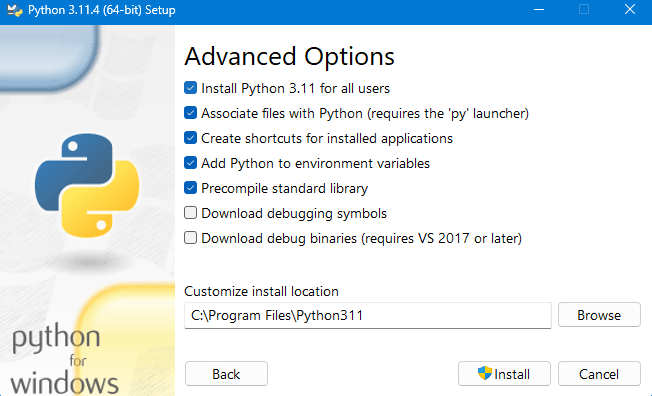This screenshot has height=396, width=652.
Task: Start installation with Install button
Action: tap(504, 374)
